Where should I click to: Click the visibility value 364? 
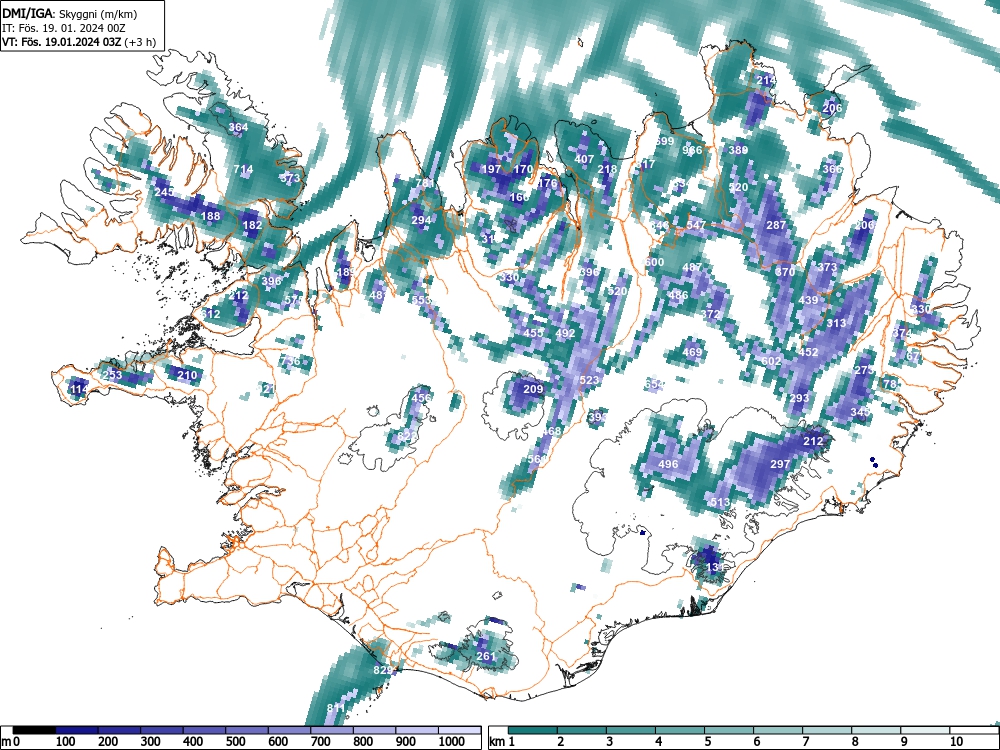[x=238, y=127]
